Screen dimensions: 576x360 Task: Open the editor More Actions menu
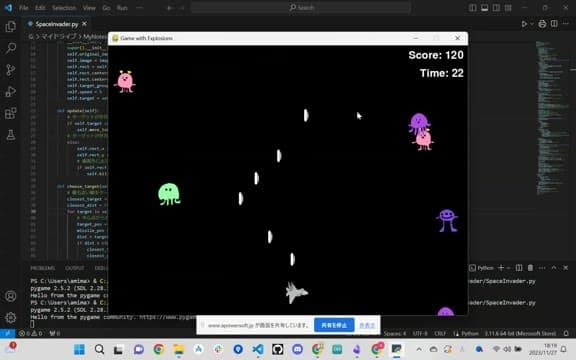pos(566,24)
